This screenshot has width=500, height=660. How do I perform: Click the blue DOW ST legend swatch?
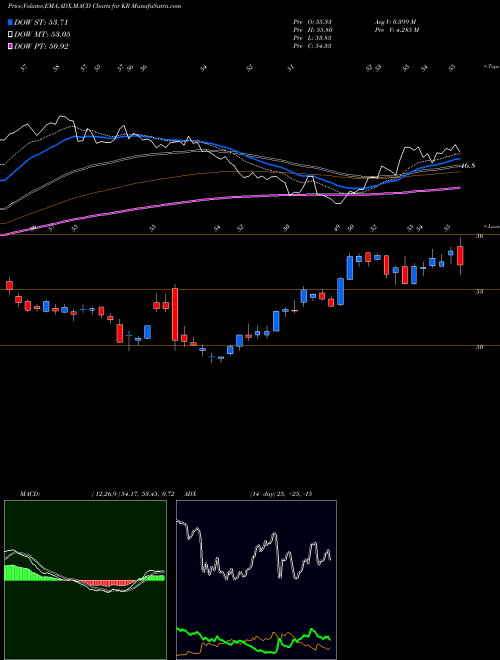point(11,22)
